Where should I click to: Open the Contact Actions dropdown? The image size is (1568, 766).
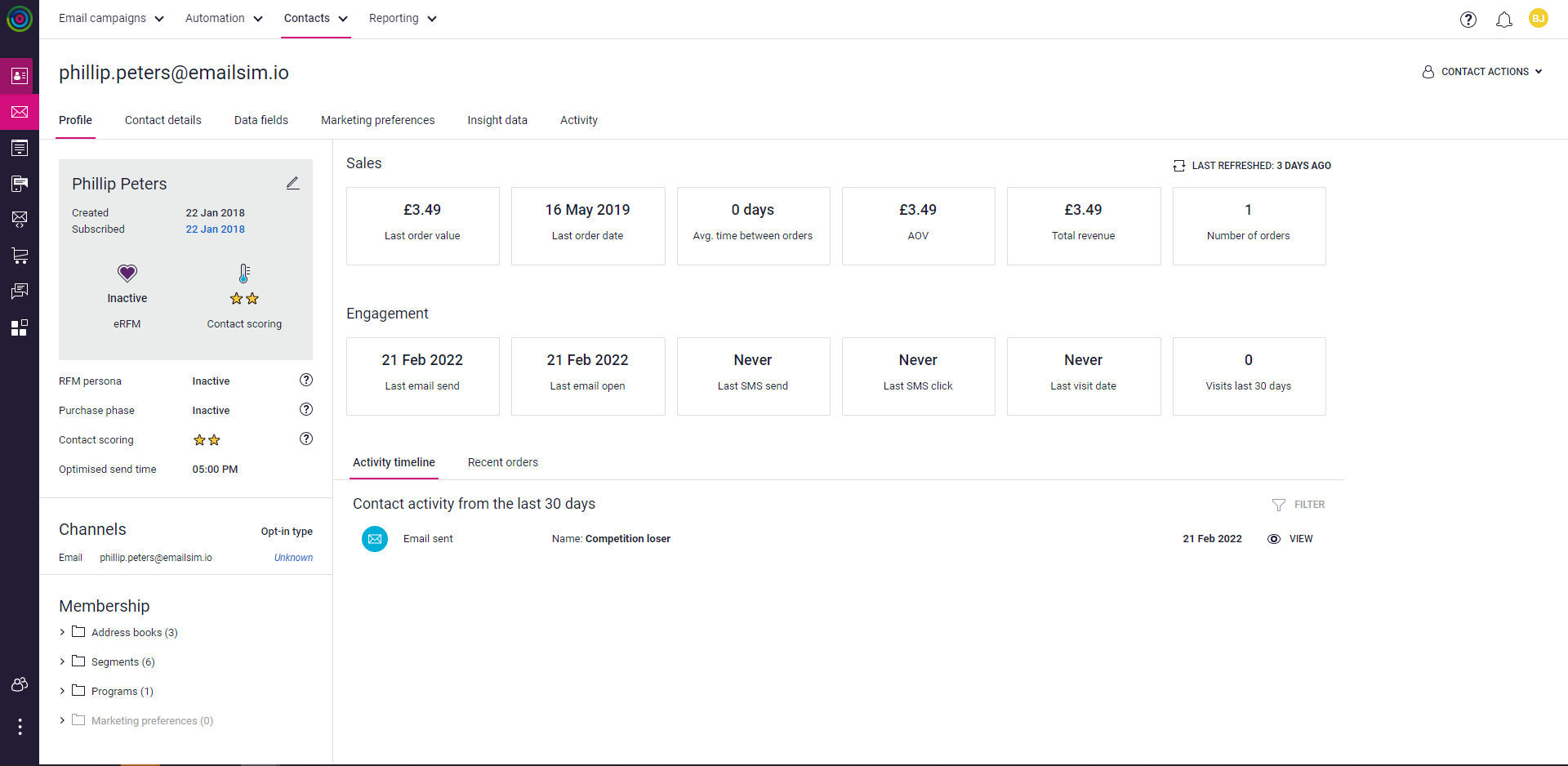point(1481,72)
